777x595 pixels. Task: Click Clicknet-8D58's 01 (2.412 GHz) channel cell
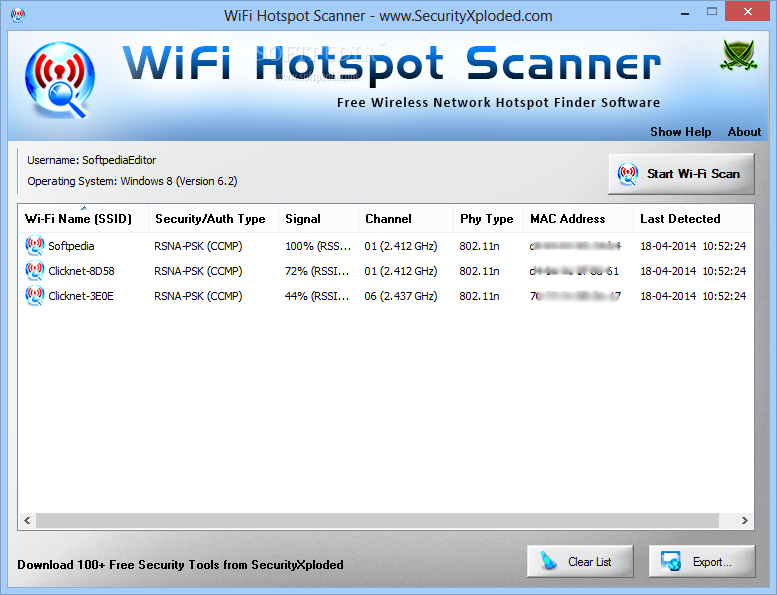point(401,271)
